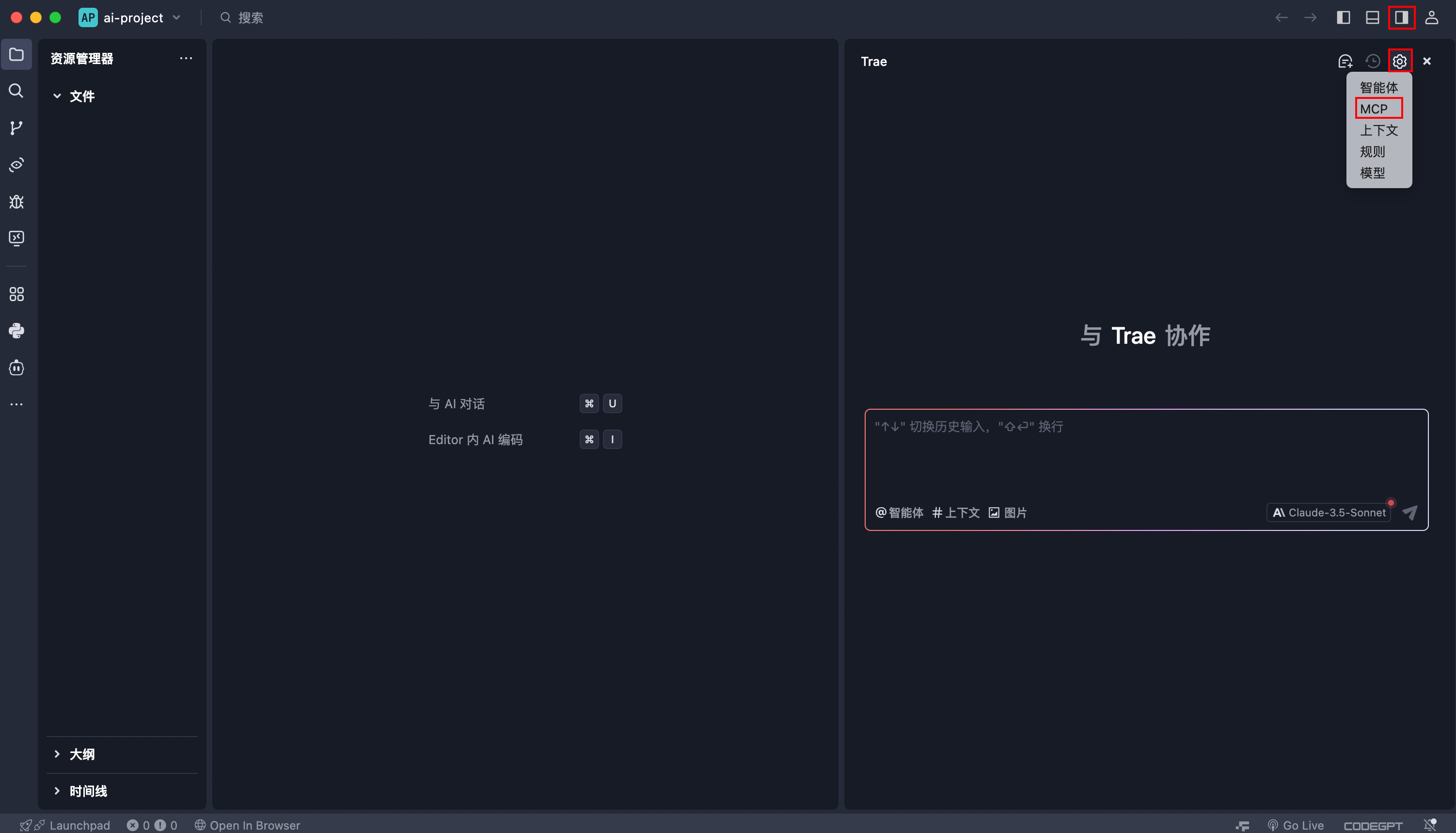
Task: Open the Claude-3.5-Sonnet model selector
Action: [x=1328, y=512]
